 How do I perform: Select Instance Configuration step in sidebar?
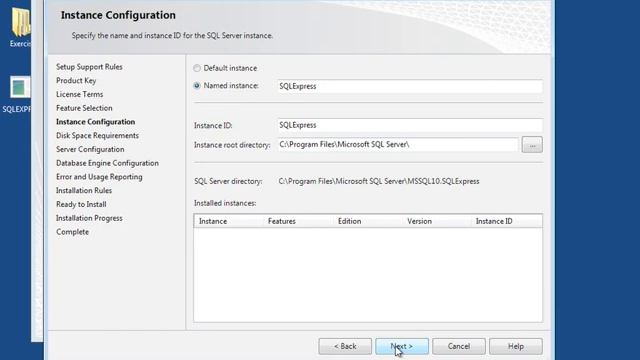96,122
